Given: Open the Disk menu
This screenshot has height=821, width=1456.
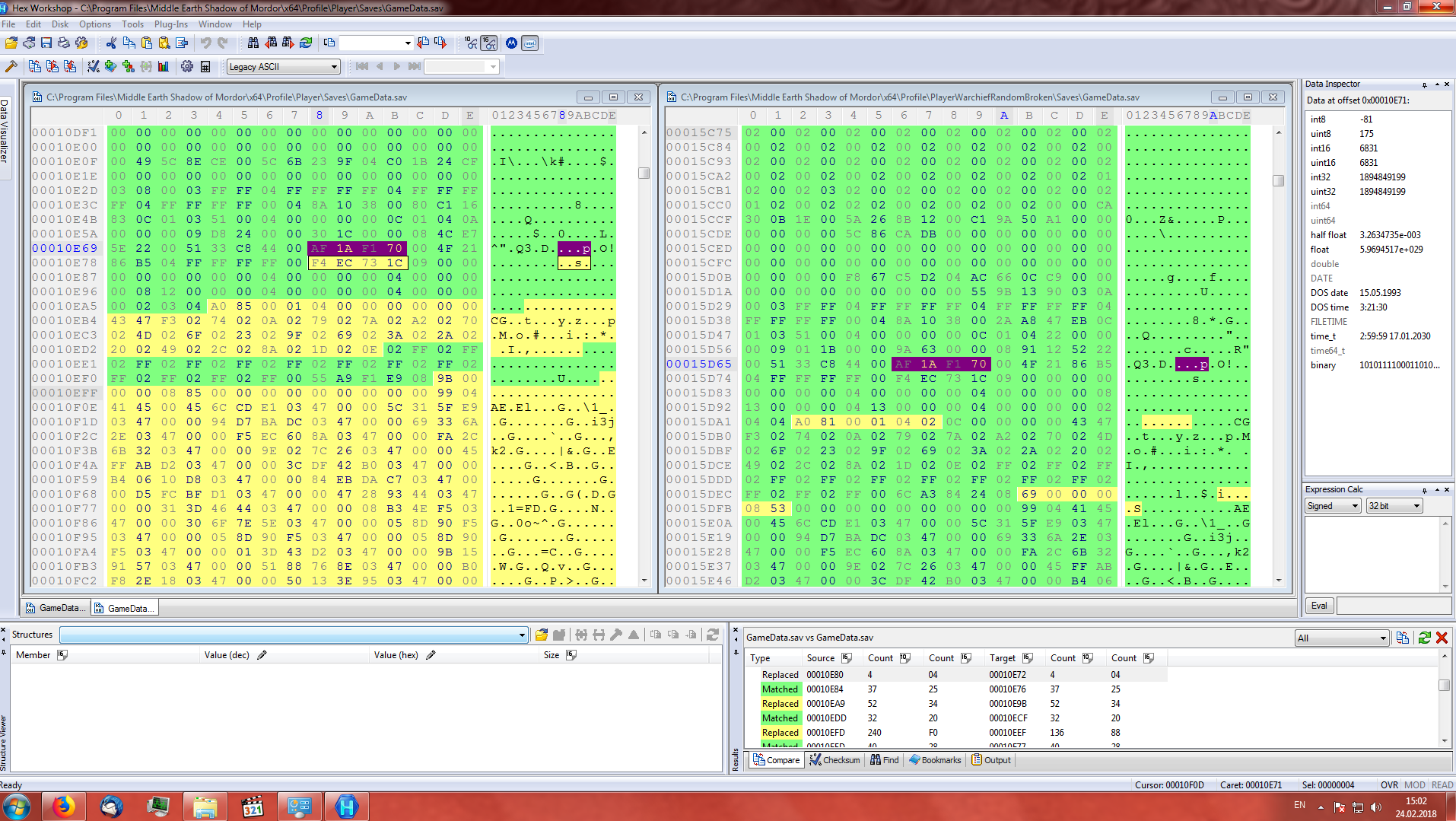Looking at the screenshot, I should [x=60, y=24].
